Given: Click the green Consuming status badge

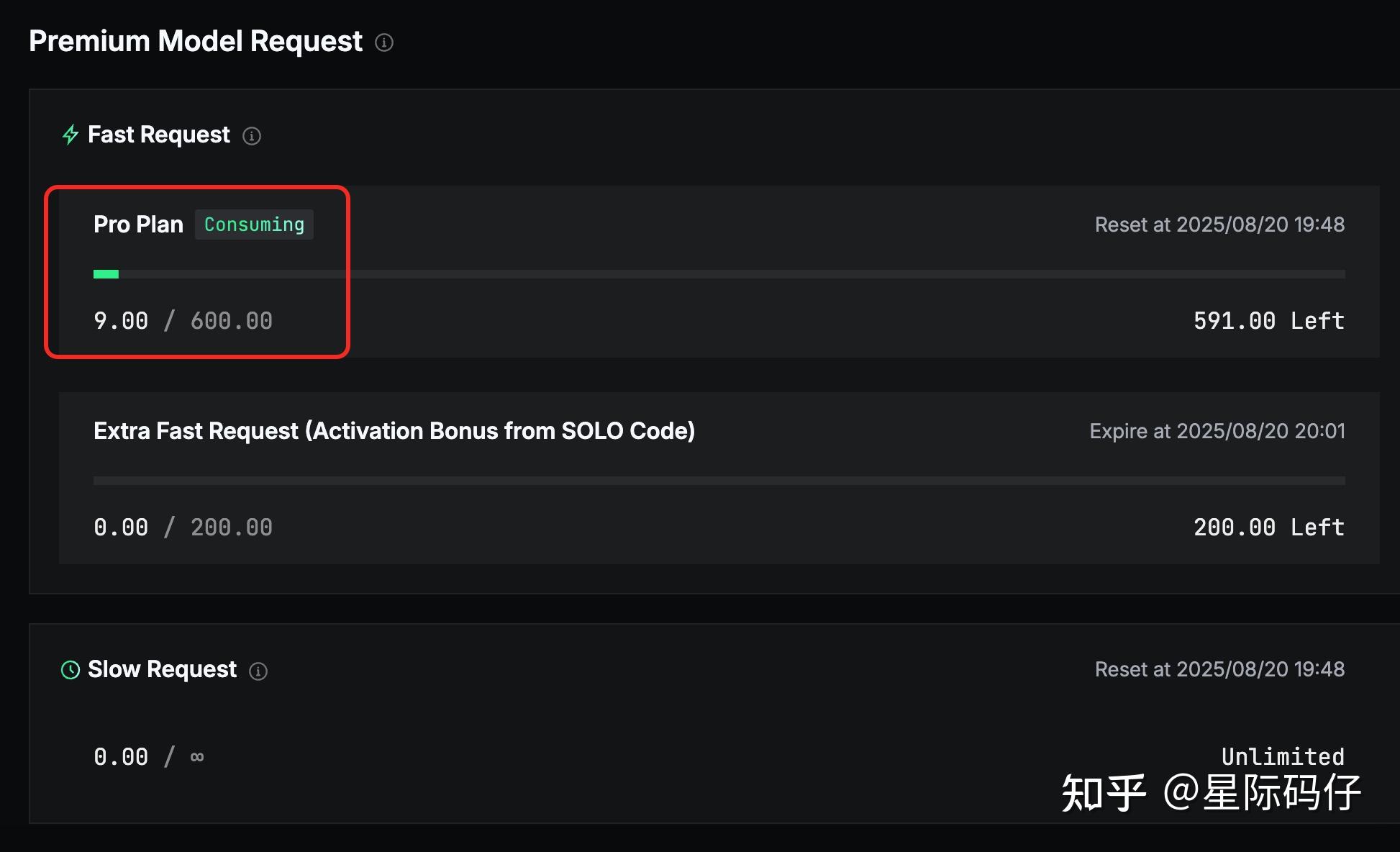Looking at the screenshot, I should [x=254, y=225].
